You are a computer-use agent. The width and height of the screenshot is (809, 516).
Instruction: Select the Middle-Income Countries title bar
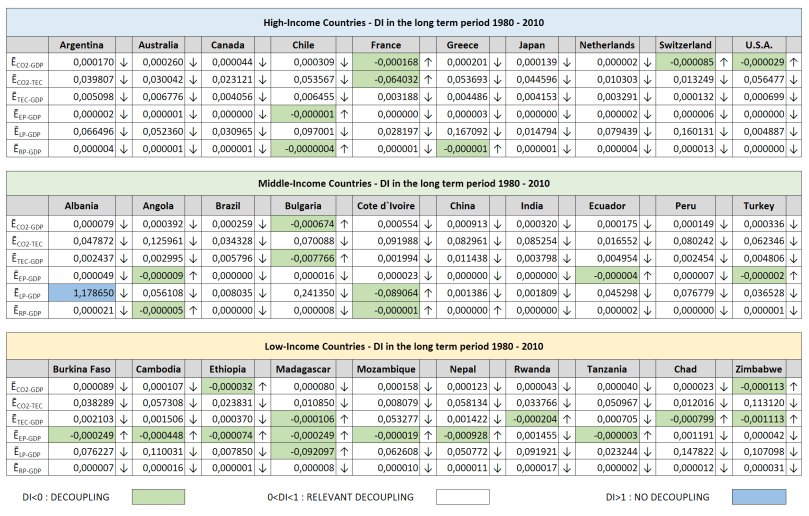pyautogui.click(x=404, y=183)
